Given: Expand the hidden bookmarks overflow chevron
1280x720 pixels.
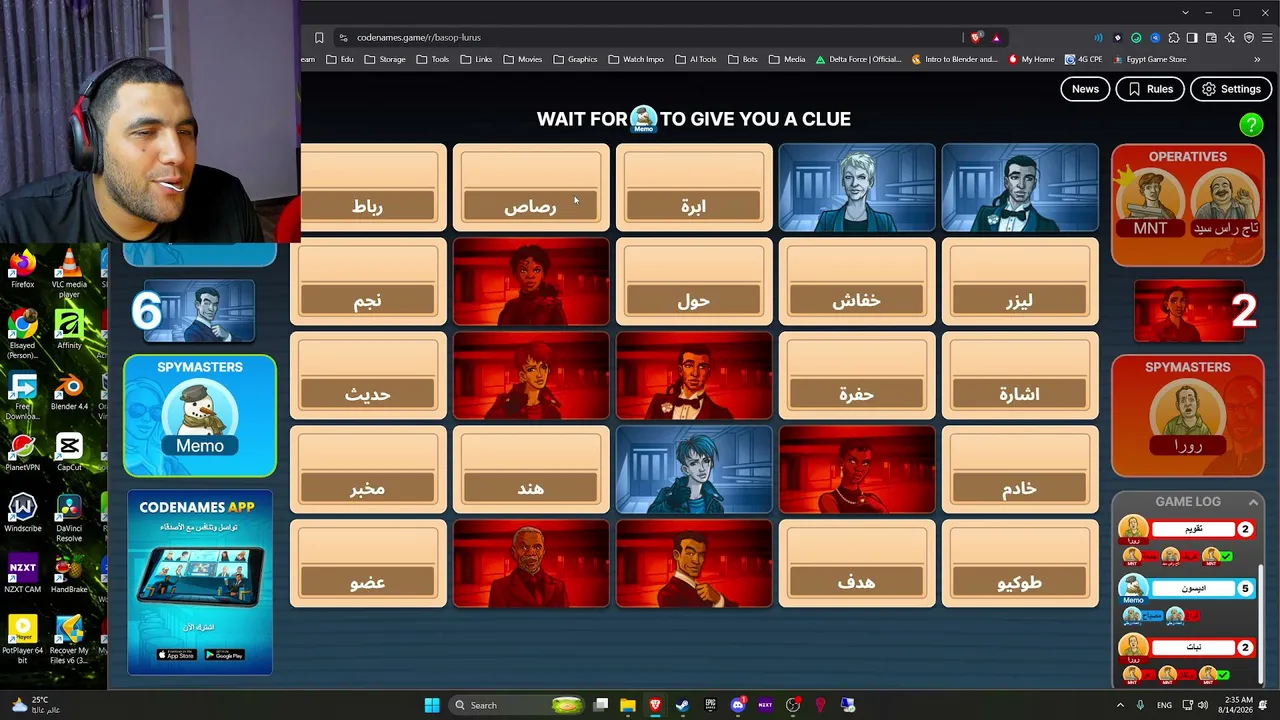Looking at the screenshot, I should 1257,59.
